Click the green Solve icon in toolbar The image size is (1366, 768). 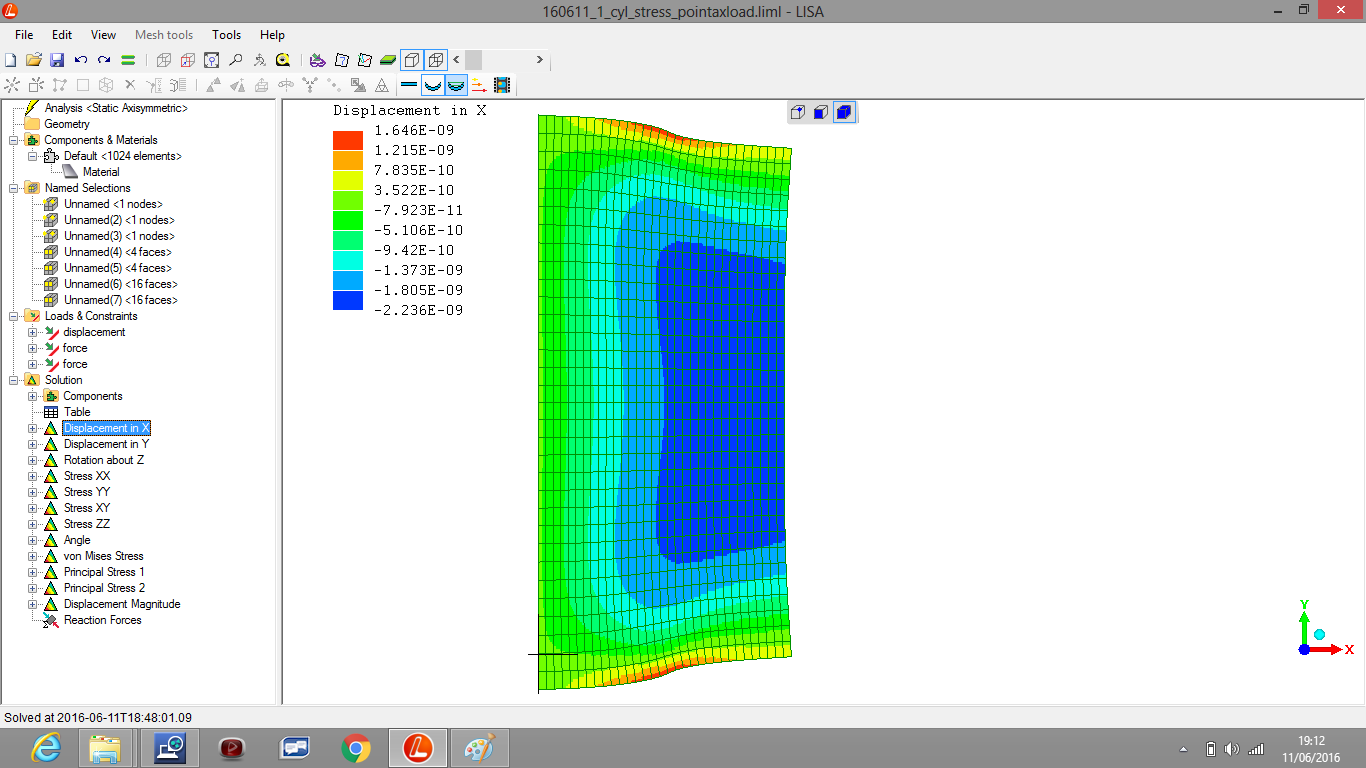(128, 60)
